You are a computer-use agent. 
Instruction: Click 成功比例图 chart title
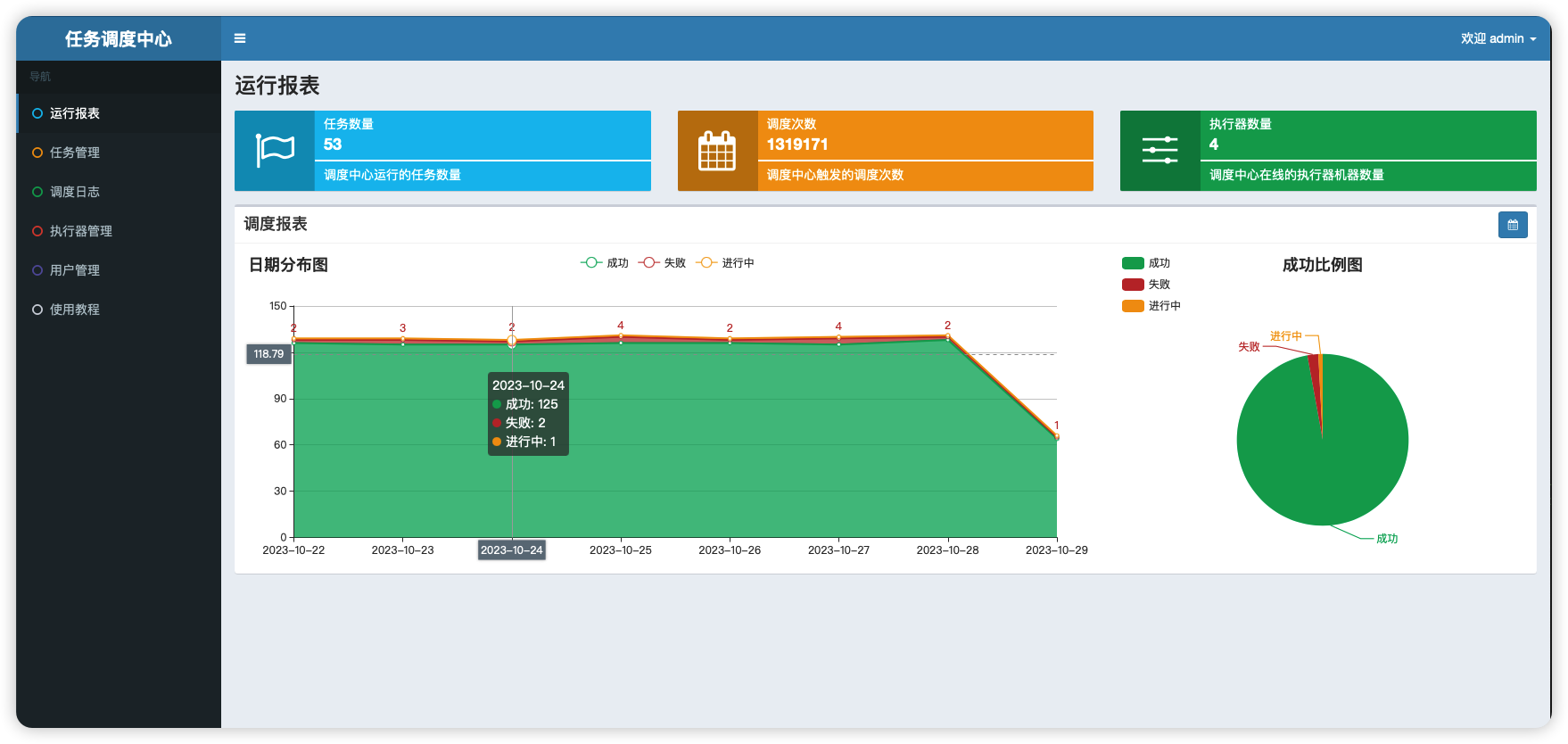(x=1322, y=265)
